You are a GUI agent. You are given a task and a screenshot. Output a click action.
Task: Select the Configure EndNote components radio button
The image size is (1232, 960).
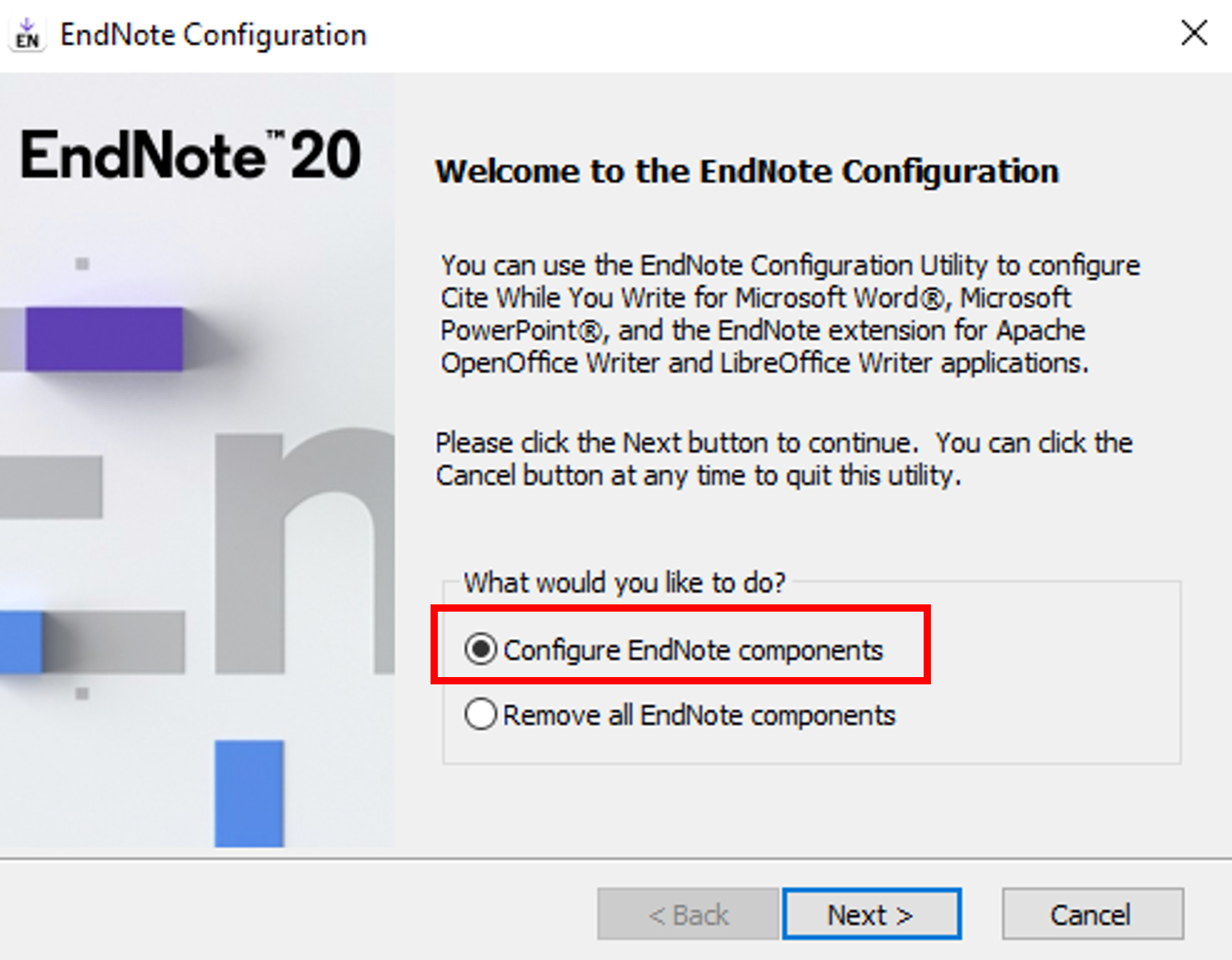(481, 649)
